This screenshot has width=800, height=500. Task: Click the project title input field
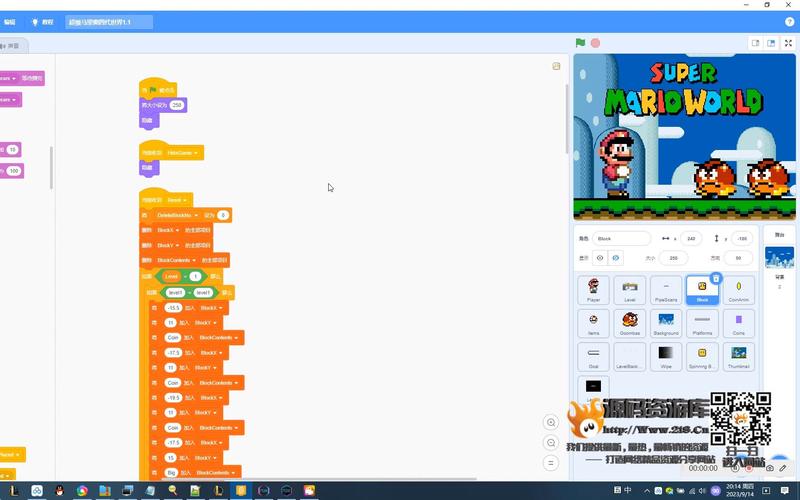pyautogui.click(x=109, y=22)
